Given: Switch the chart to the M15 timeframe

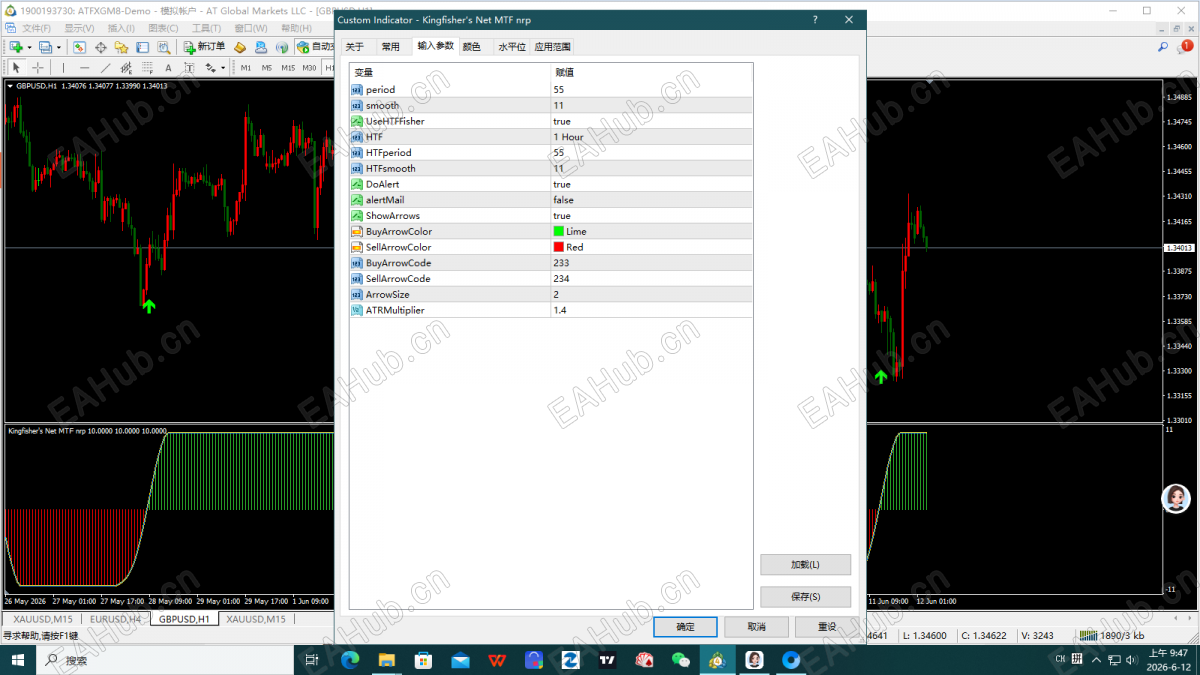Looking at the screenshot, I should 288,68.
